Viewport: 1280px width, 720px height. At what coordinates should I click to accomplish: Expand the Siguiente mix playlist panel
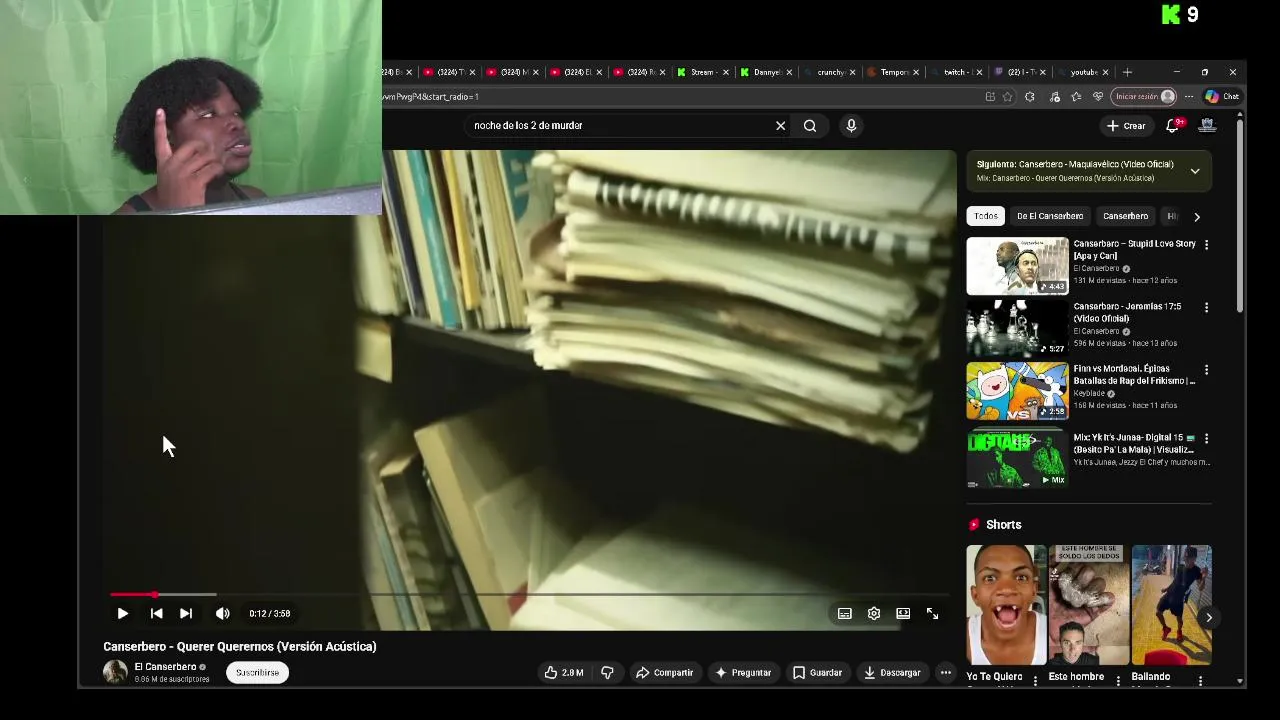1195,171
